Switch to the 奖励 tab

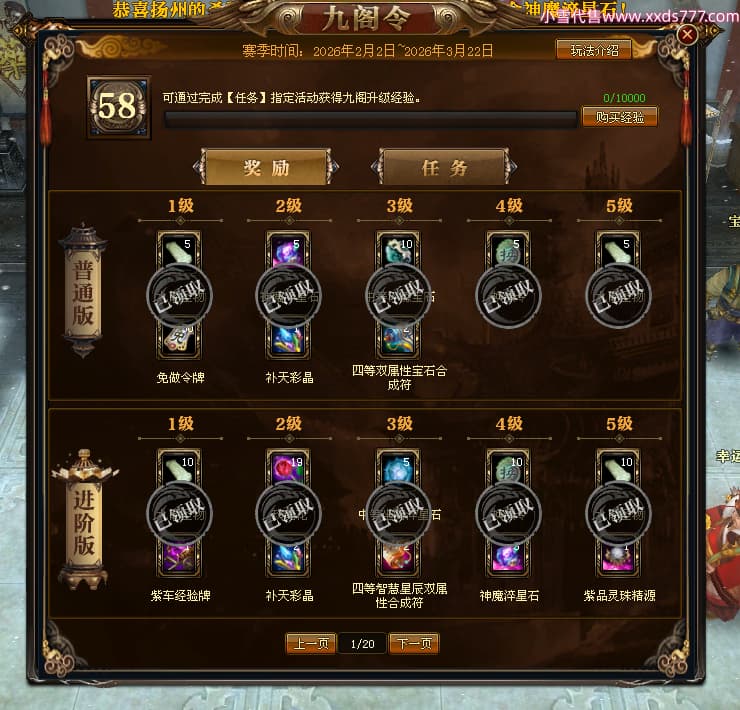tap(266, 168)
